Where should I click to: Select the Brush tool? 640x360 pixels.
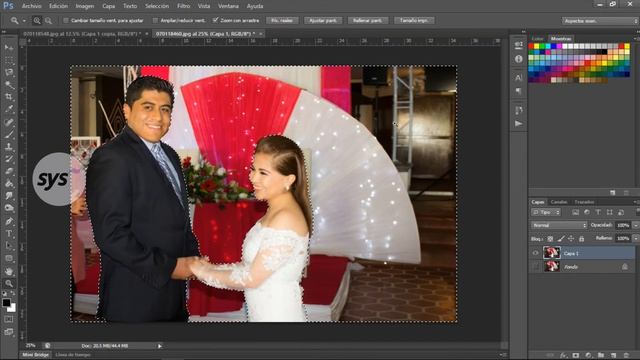9,134
